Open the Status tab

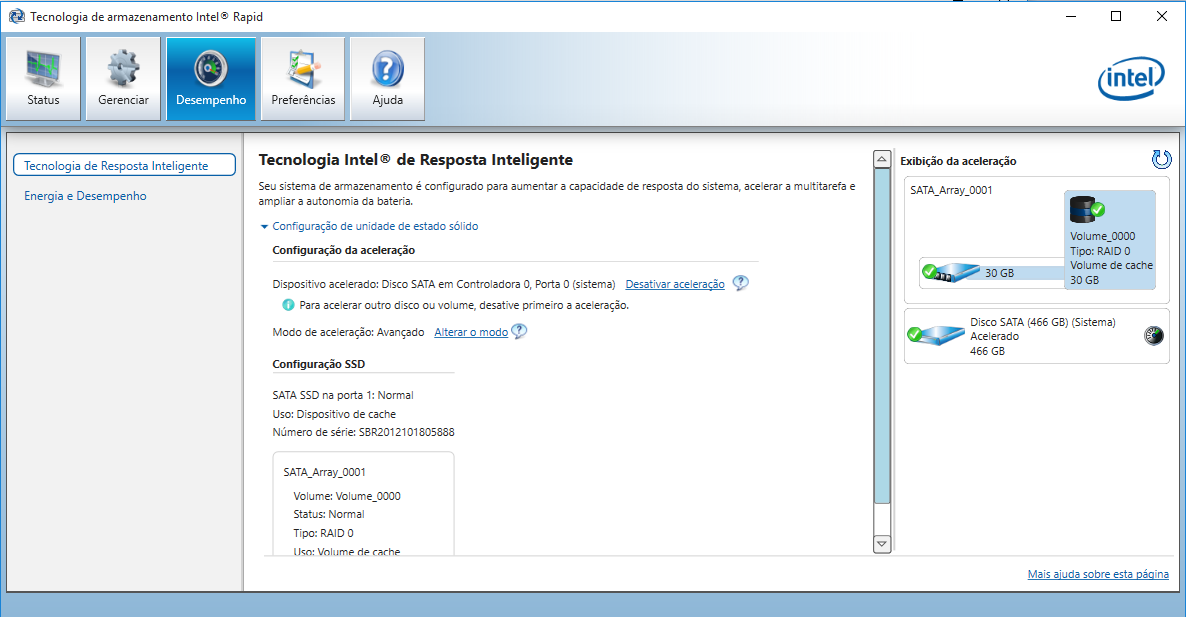coord(43,79)
